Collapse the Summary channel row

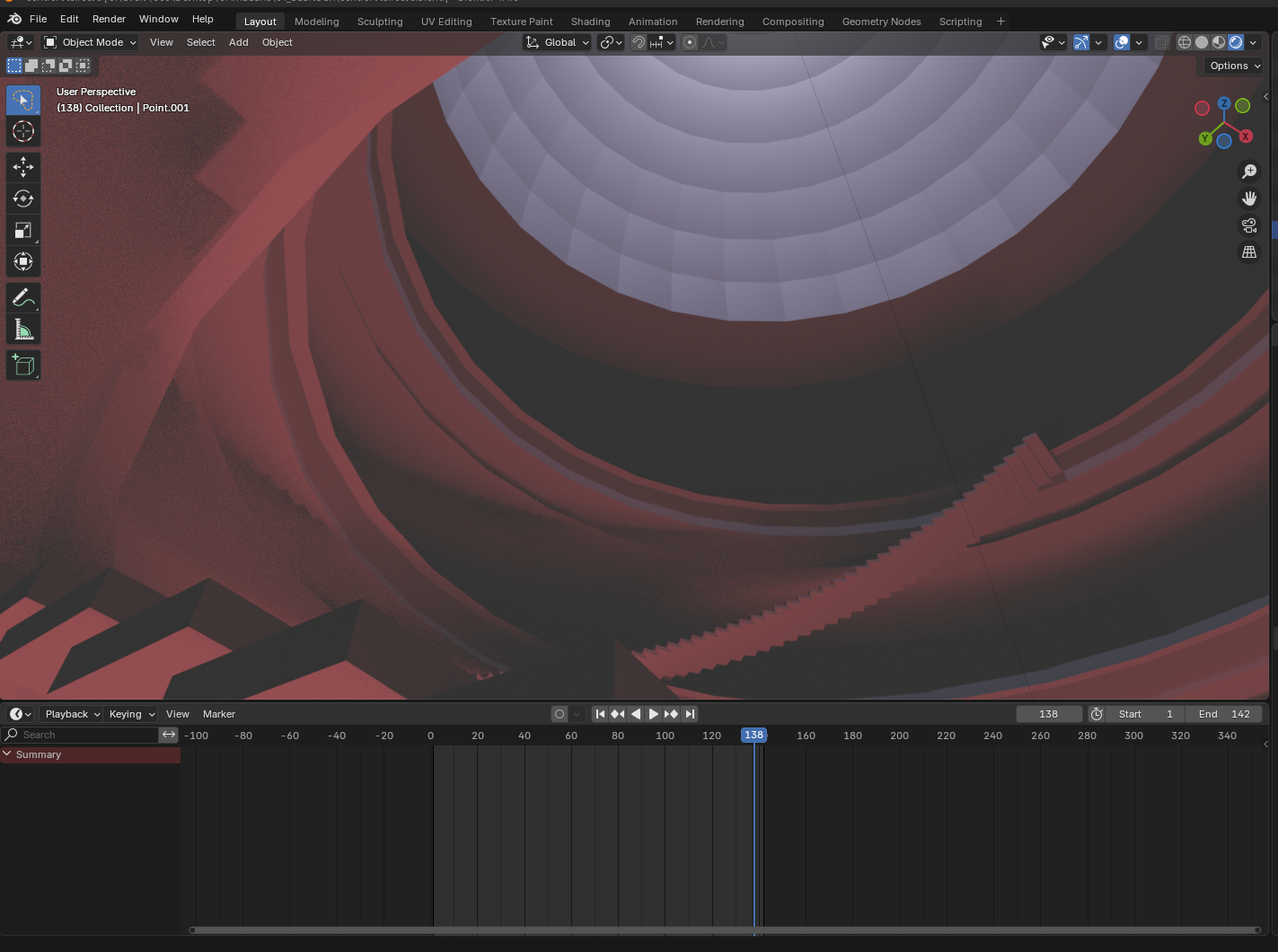click(8, 754)
